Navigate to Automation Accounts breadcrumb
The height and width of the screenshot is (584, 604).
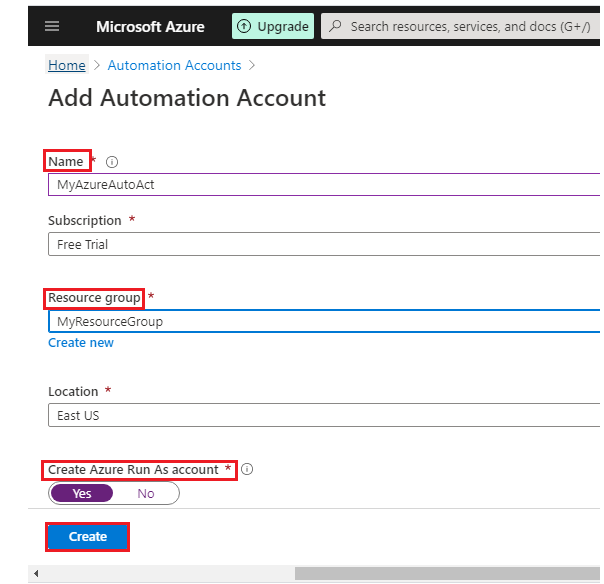tap(174, 65)
